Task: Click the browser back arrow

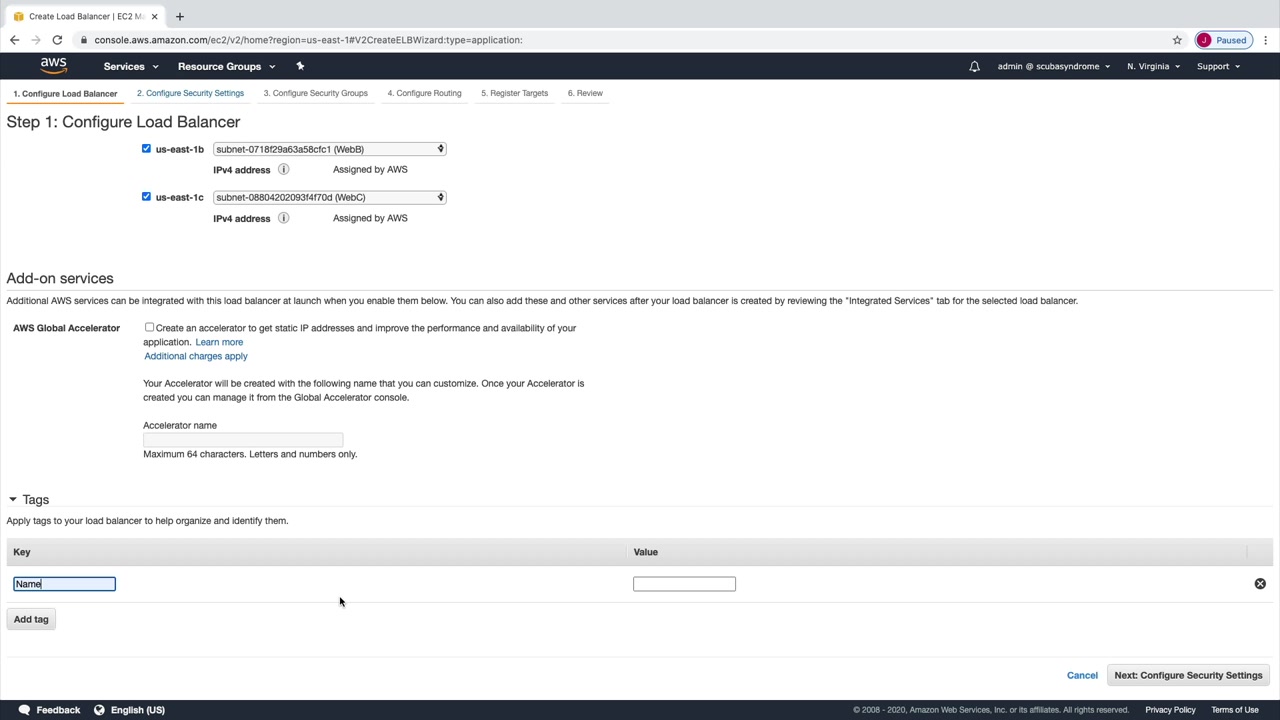Action: pos(14,40)
